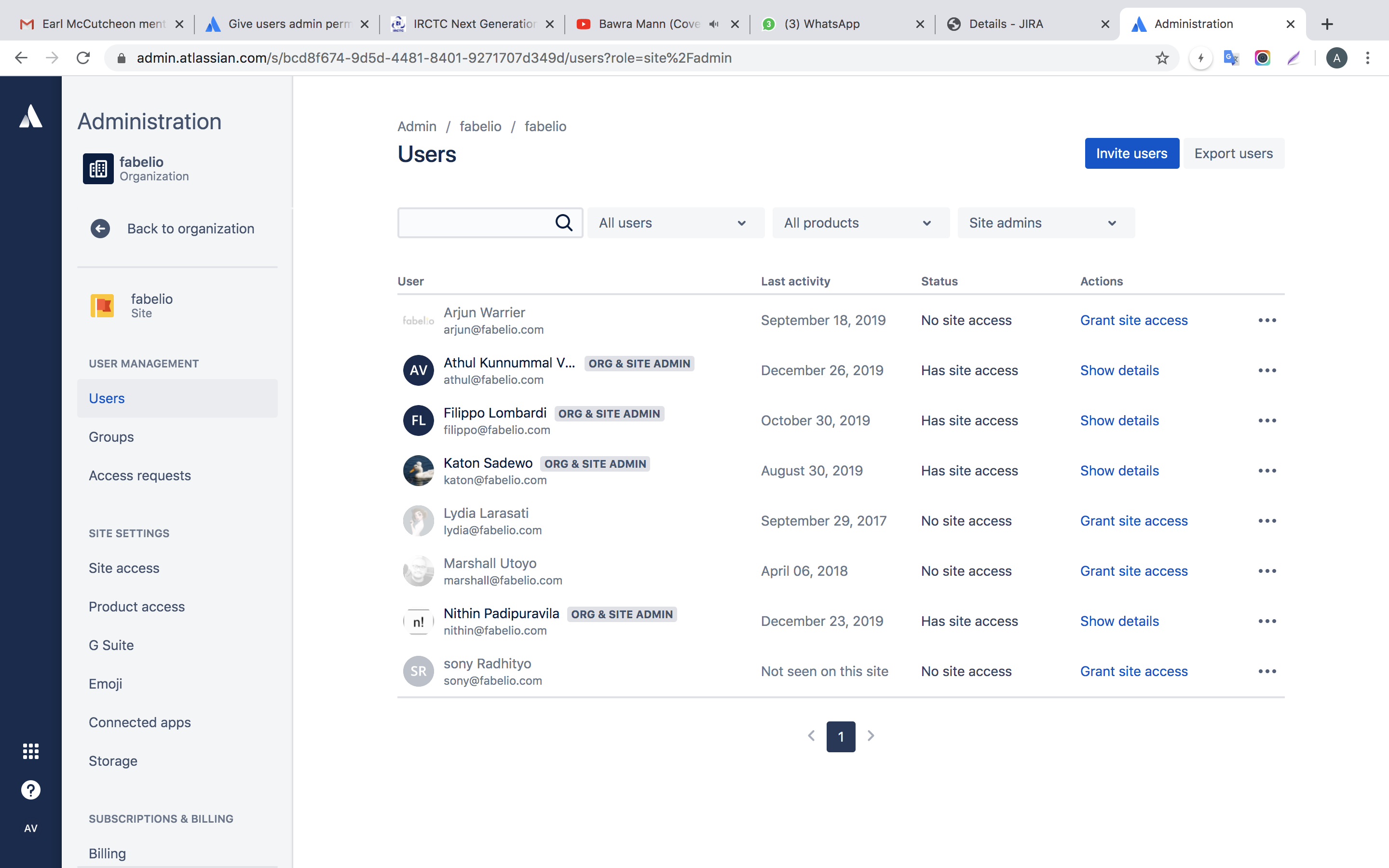
Task: Click the Invite users button
Action: point(1131,153)
